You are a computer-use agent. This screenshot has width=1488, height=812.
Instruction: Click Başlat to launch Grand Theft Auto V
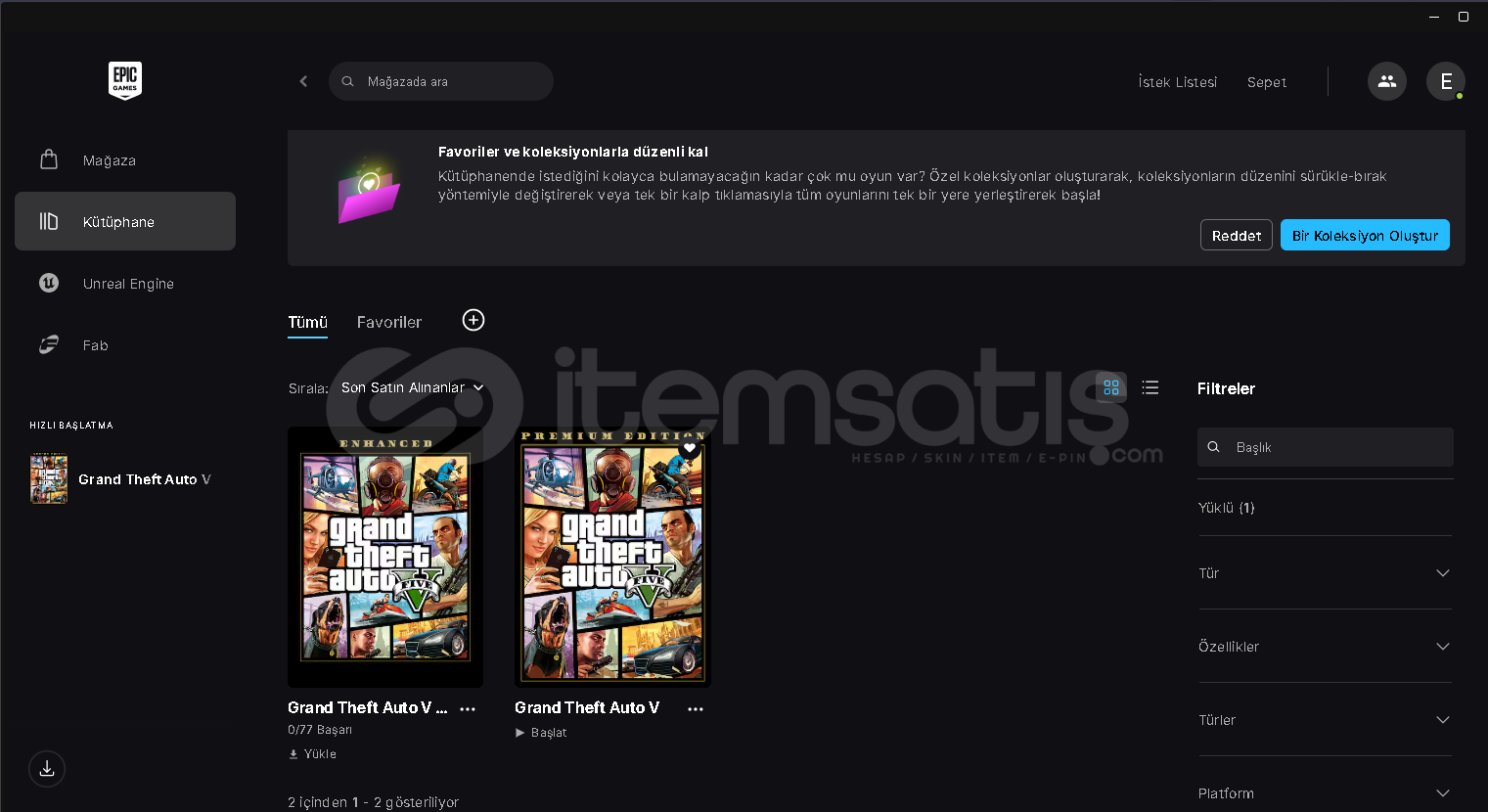[541, 733]
